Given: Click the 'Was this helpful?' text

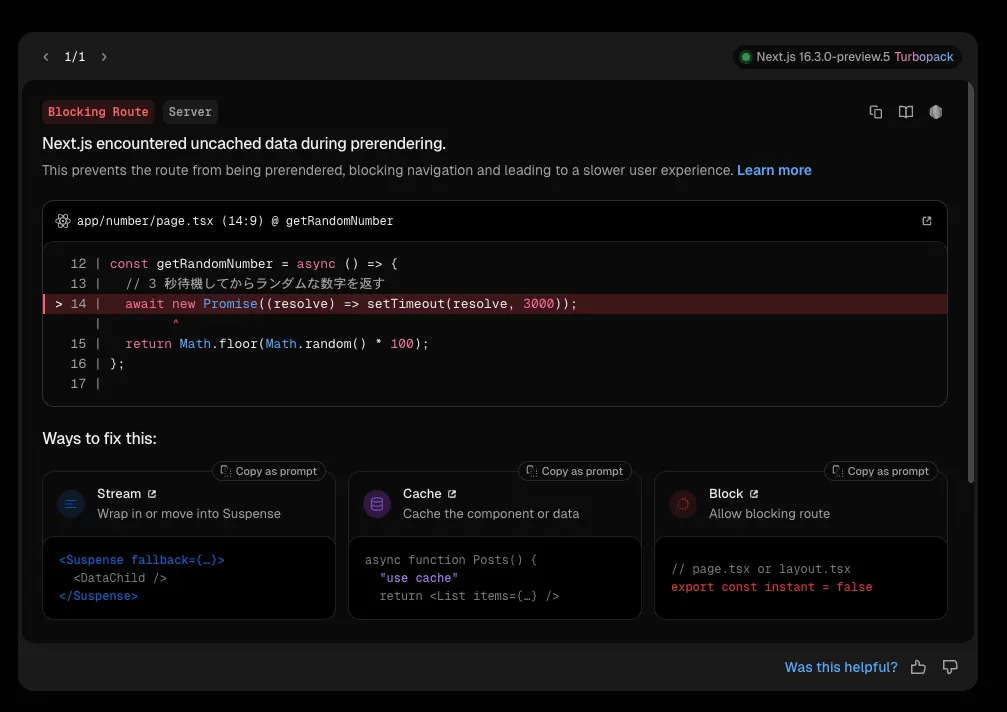Looking at the screenshot, I should [x=841, y=667].
